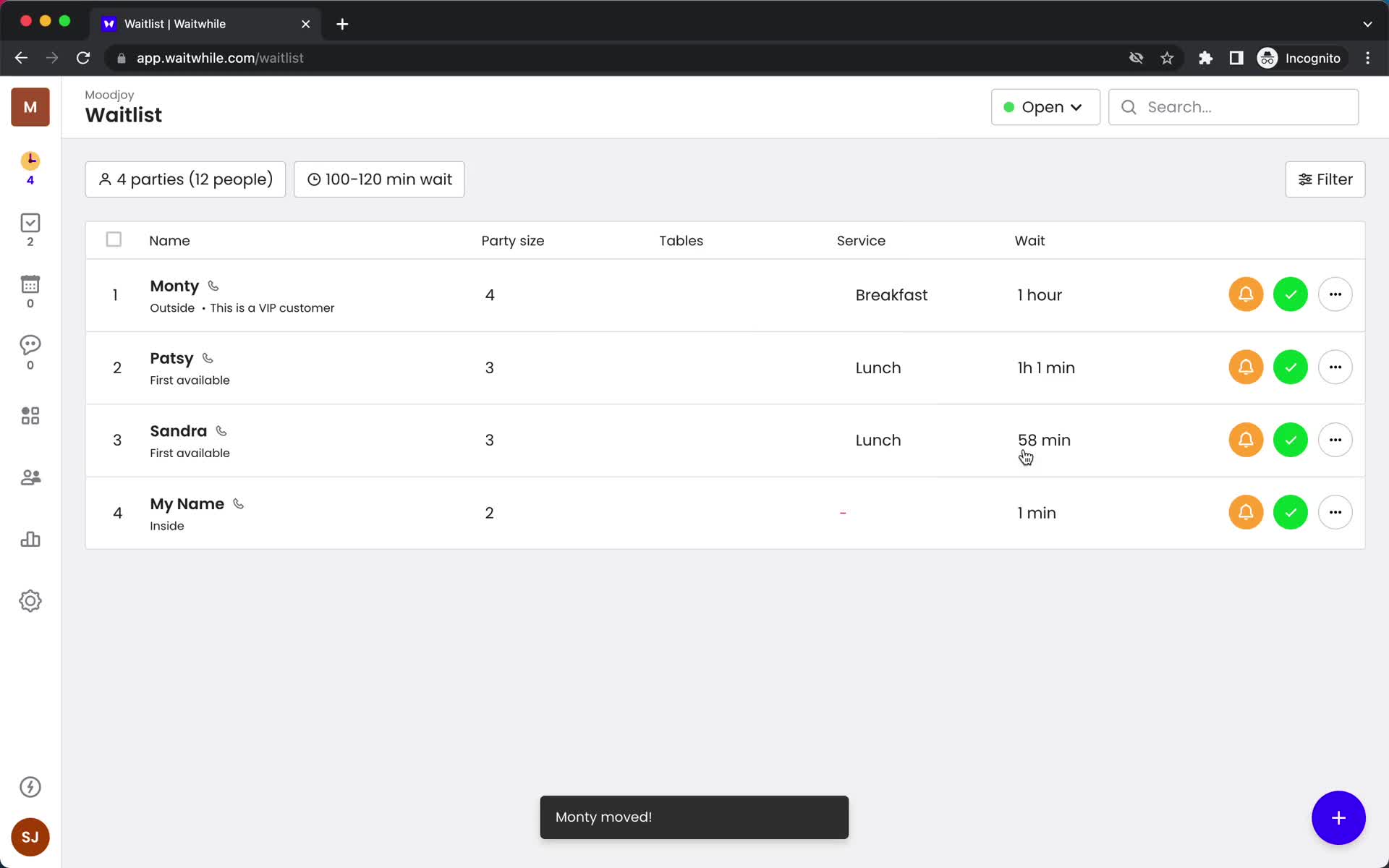Toggle checkbox to select all parties
This screenshot has height=868, width=1389.
(x=114, y=240)
